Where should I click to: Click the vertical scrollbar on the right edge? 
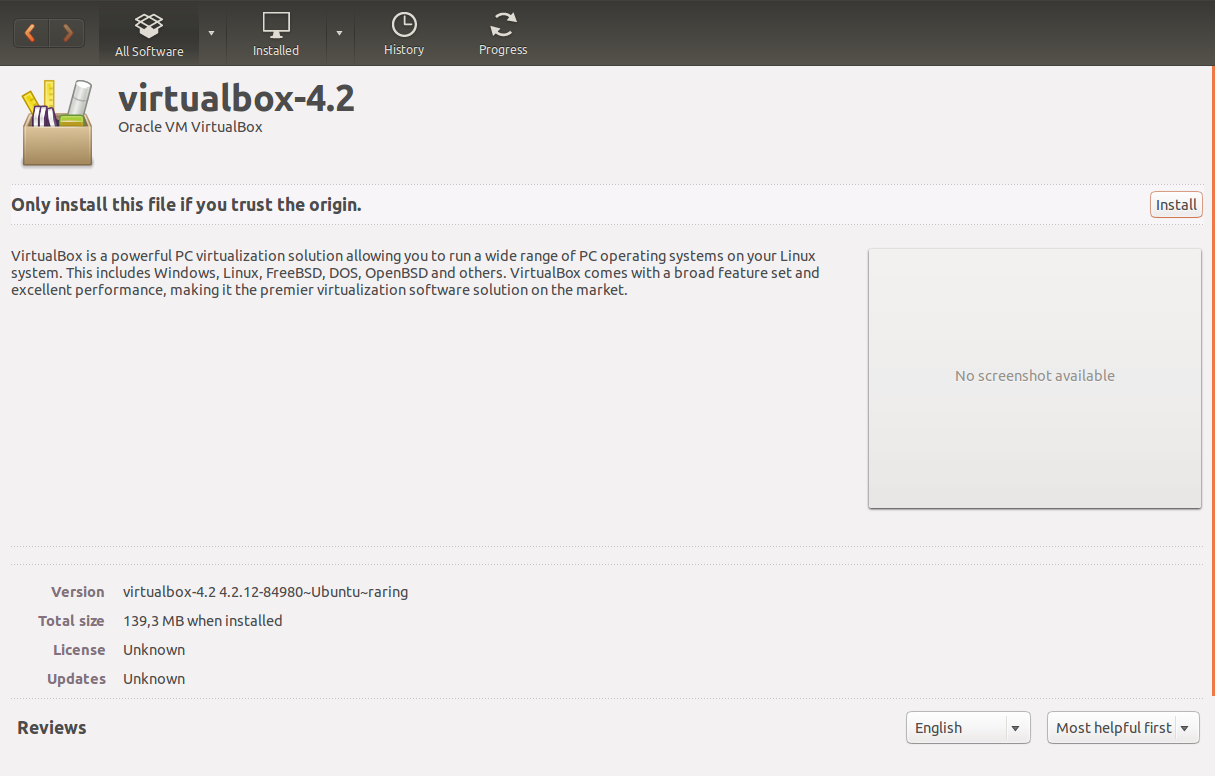(1212, 380)
